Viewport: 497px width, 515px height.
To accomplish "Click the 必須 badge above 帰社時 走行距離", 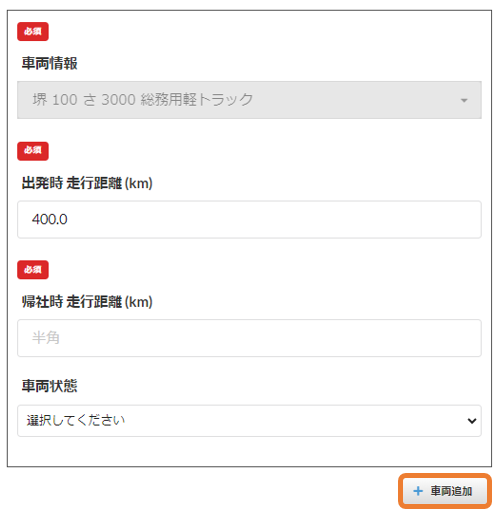I will click(x=33, y=270).
